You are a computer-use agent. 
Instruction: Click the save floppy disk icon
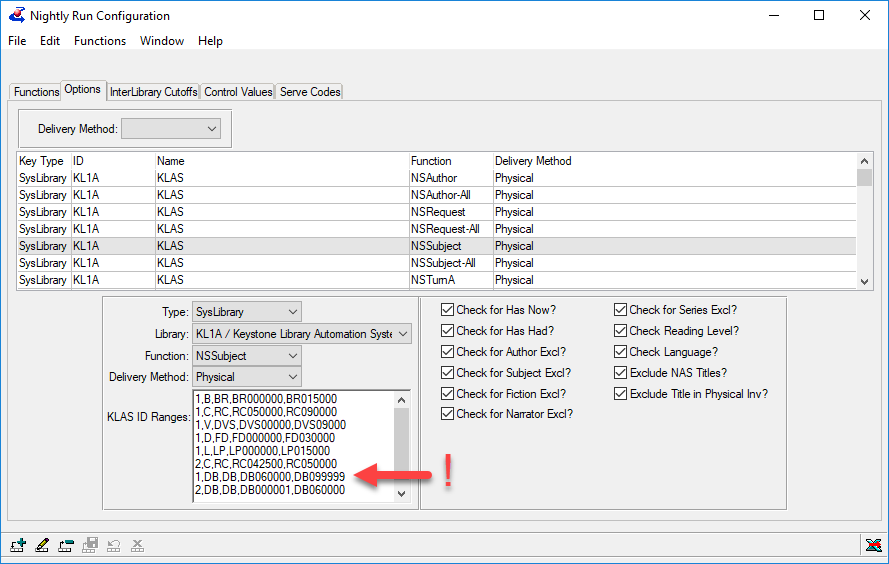coord(90,545)
